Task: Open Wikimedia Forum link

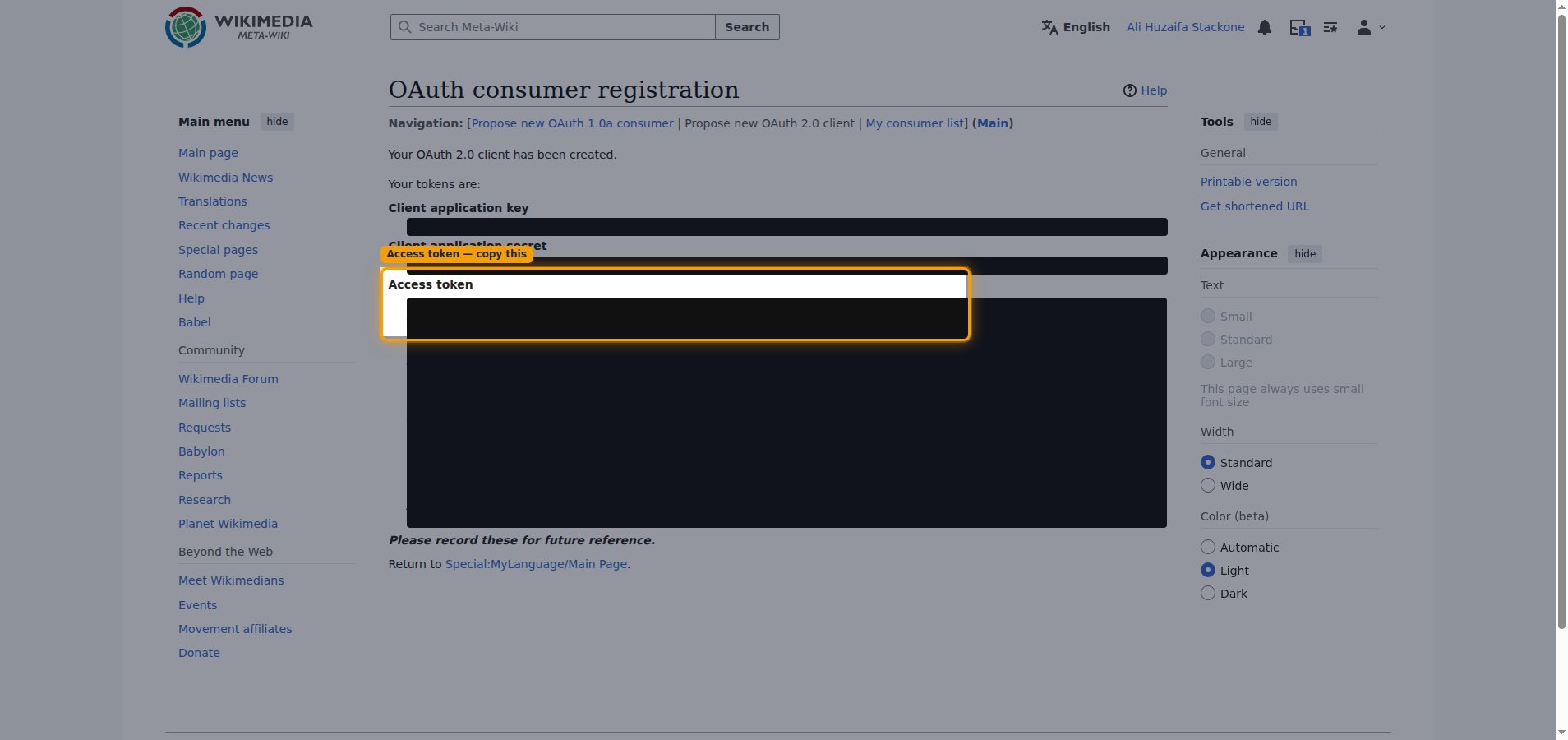Action: coord(228,379)
